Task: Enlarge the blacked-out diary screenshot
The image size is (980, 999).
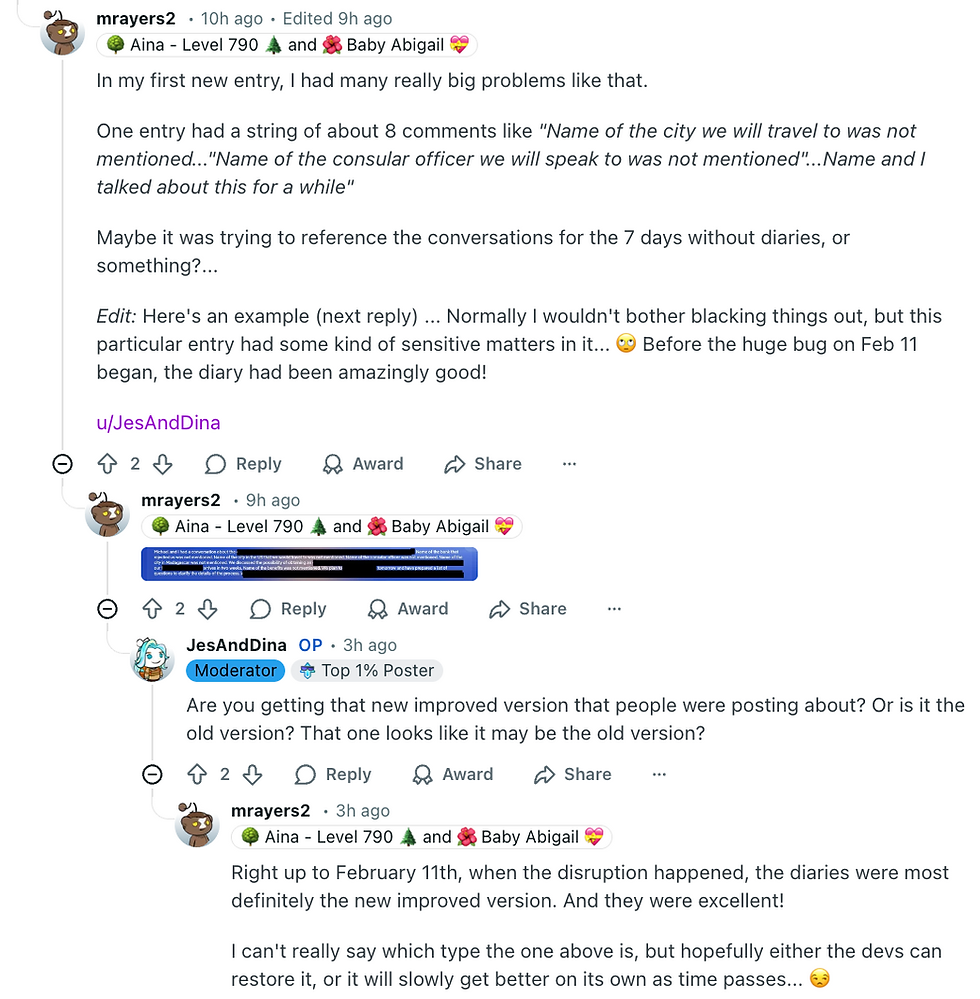Action: tap(309, 563)
